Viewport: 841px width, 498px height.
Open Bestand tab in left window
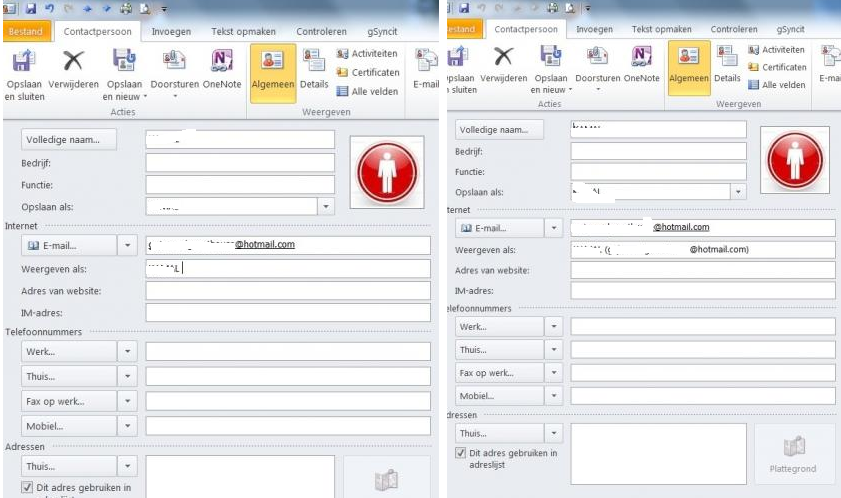click(x=27, y=32)
